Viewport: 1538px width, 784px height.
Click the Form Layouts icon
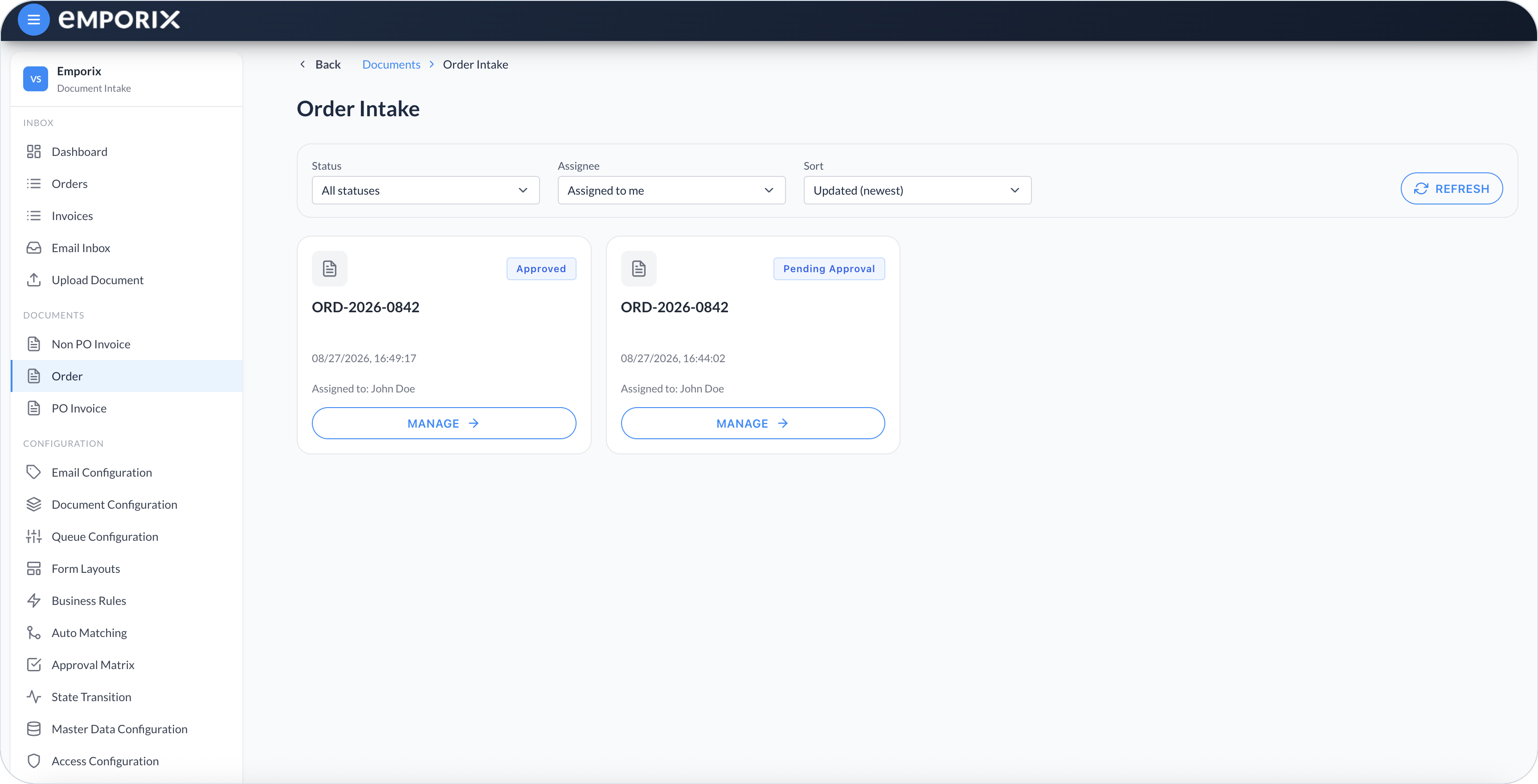(x=34, y=568)
